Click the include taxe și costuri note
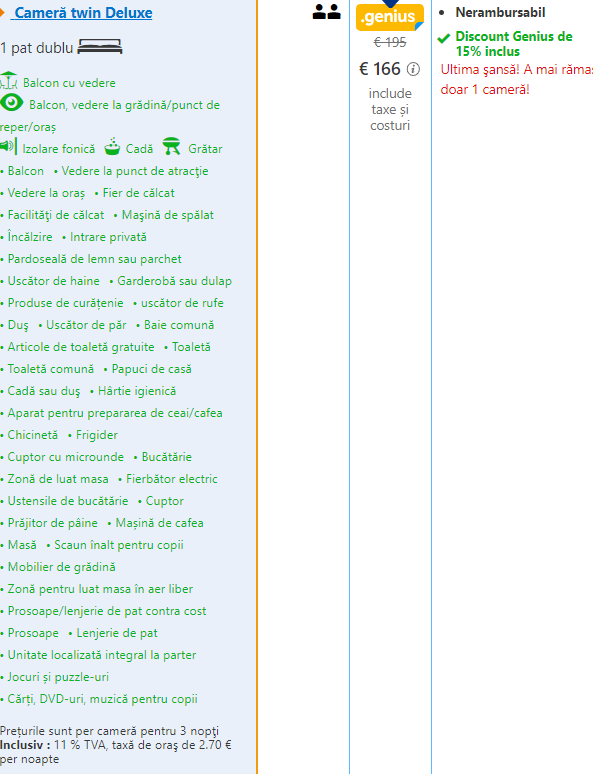593x774 pixels. [390, 109]
